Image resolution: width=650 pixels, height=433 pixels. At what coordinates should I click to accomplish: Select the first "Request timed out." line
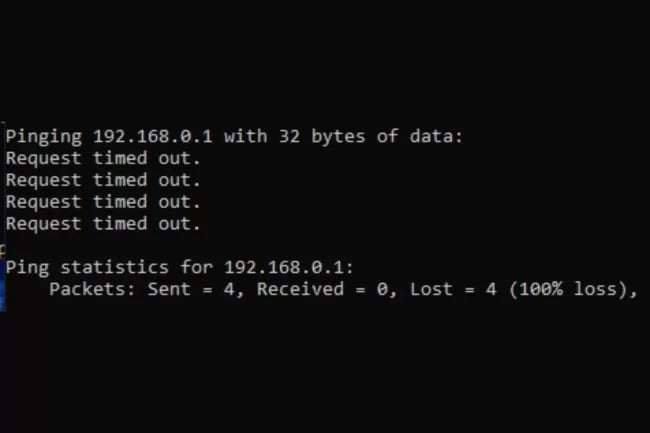[x=103, y=159]
